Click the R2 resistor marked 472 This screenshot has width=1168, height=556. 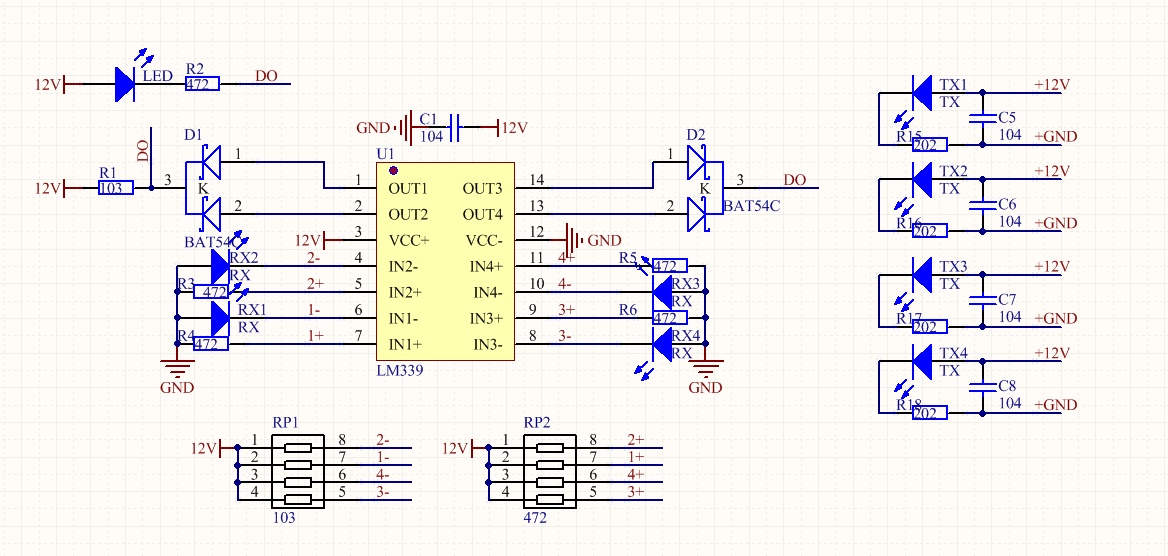point(201,85)
